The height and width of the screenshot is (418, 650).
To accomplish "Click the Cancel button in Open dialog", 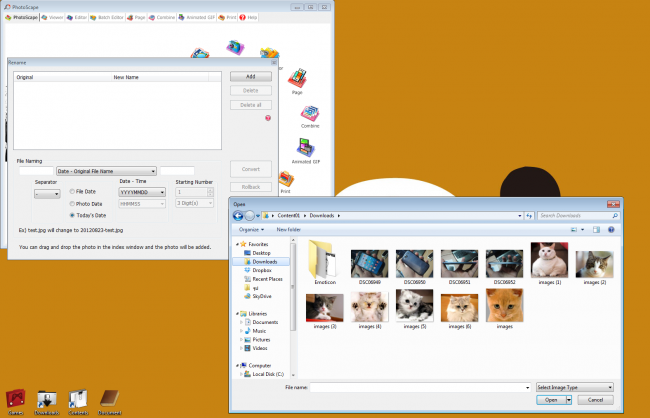I will pos(595,400).
